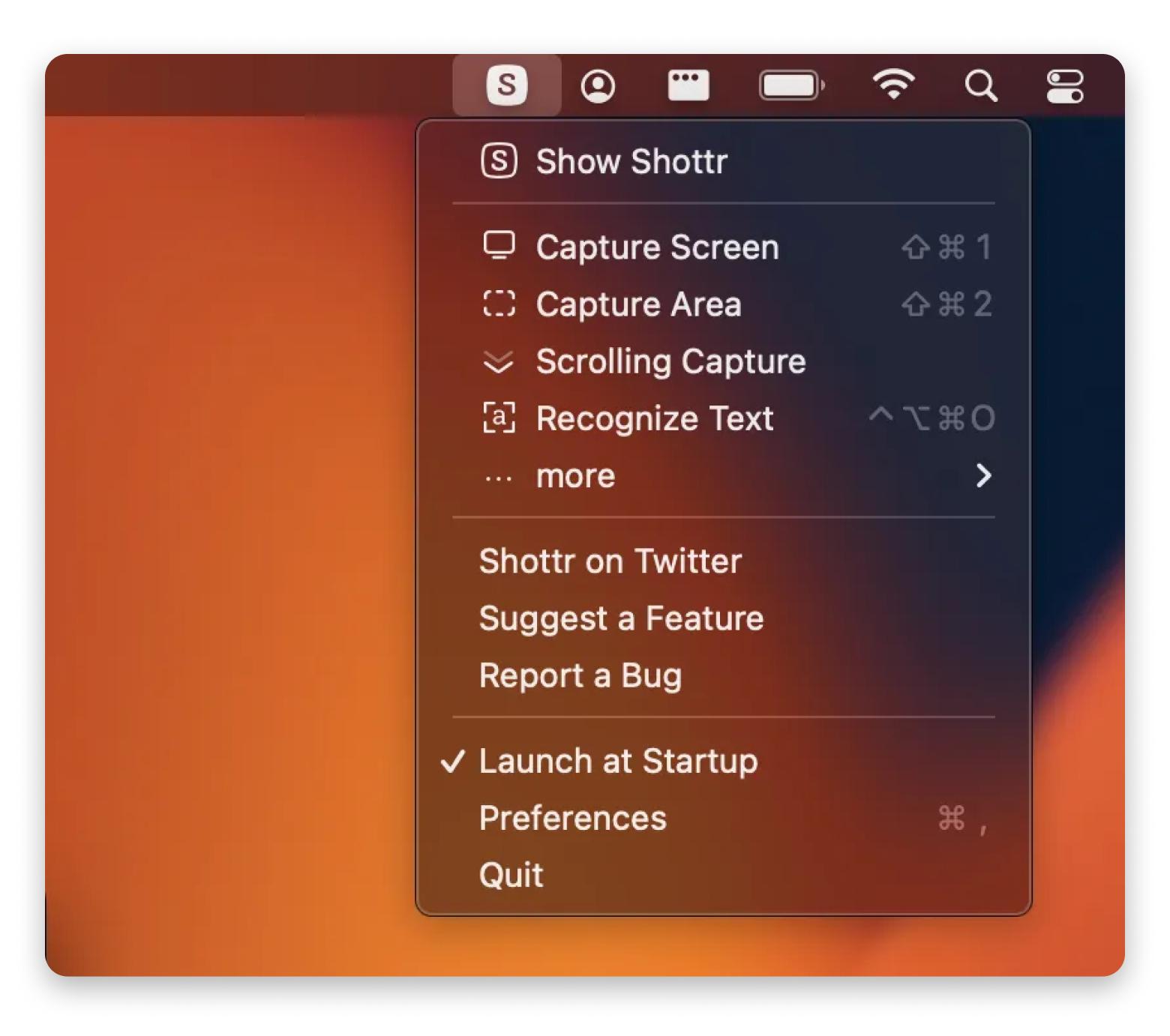
Task: Open Preferences from the menu
Action: [x=572, y=818]
